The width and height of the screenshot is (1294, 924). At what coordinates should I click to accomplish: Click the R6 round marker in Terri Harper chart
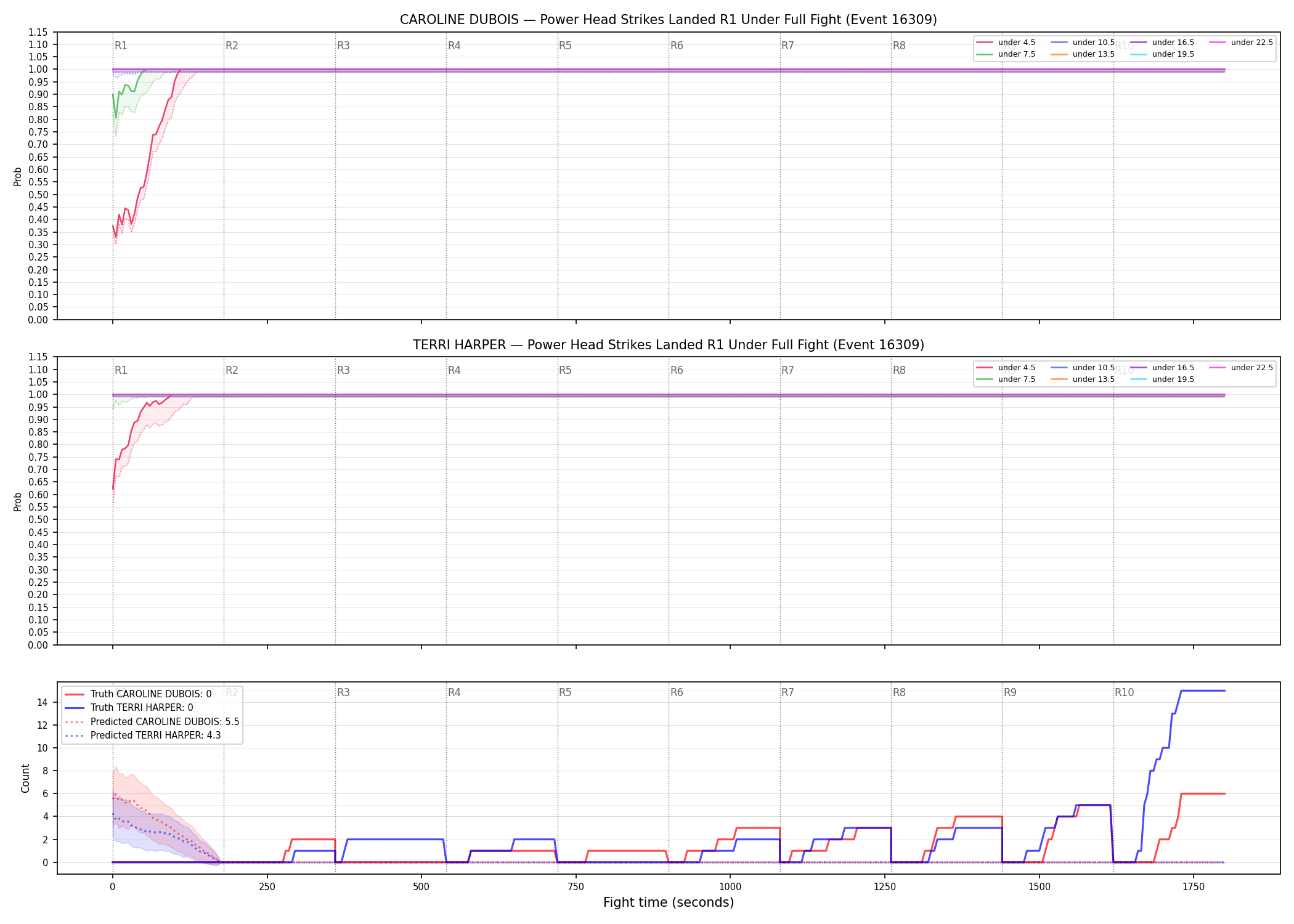(677, 370)
